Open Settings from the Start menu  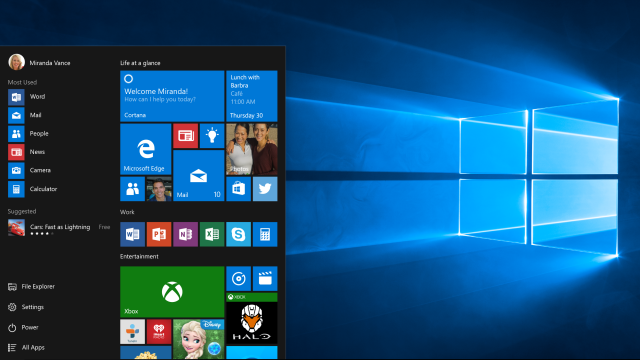pos(26,307)
